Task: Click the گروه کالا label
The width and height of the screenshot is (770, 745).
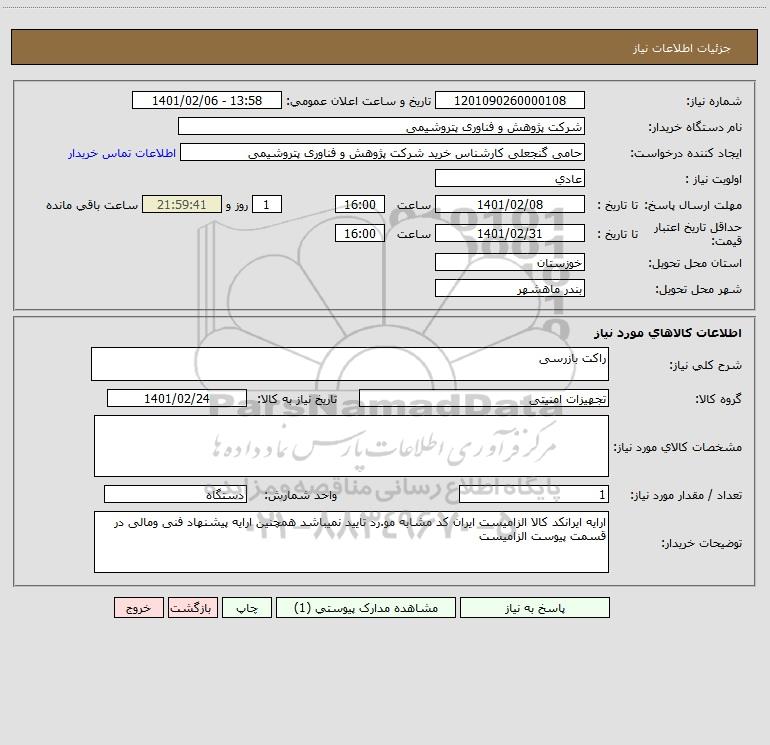Action: click(718, 399)
